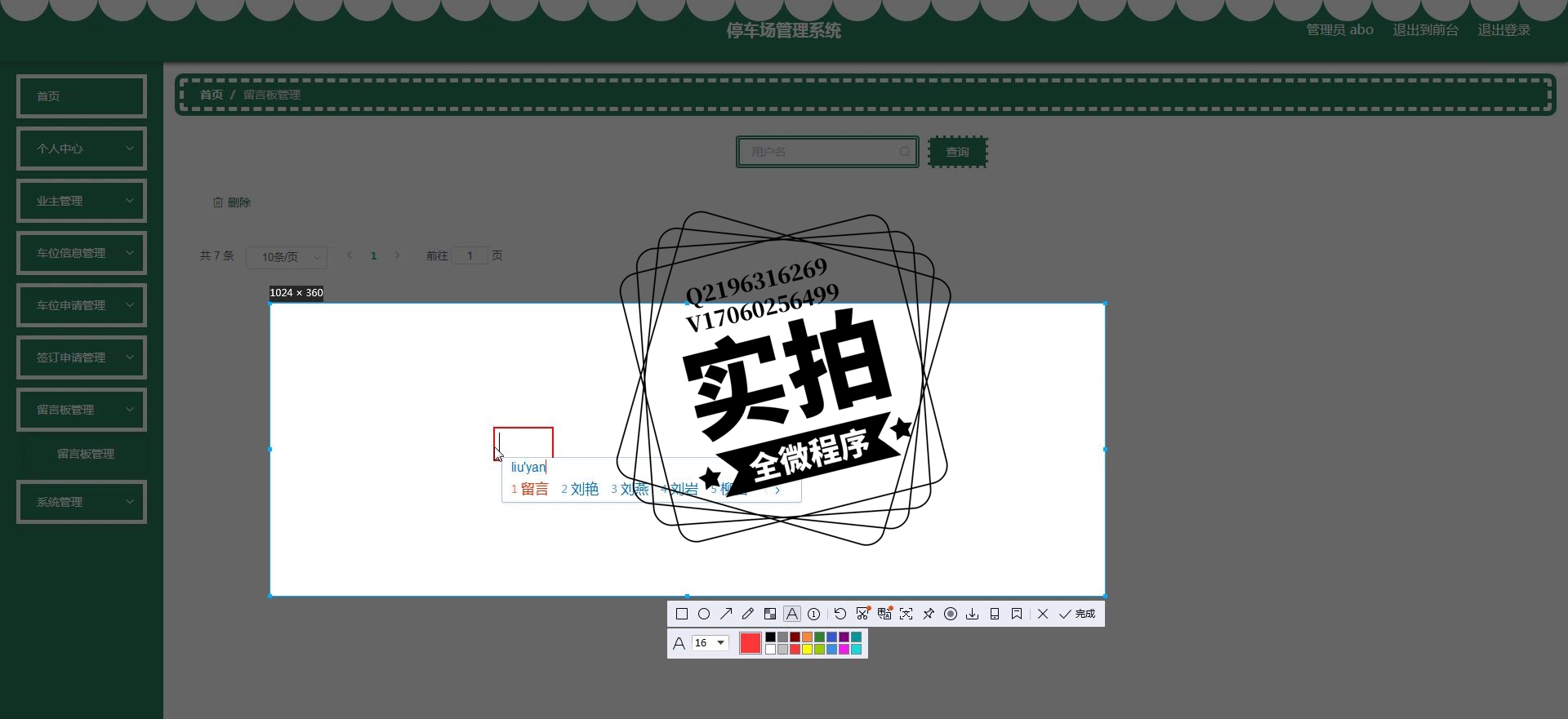Viewport: 1568px width, 719px height.
Task: Click the scissors screenshot-cut icon
Action: [862, 614]
